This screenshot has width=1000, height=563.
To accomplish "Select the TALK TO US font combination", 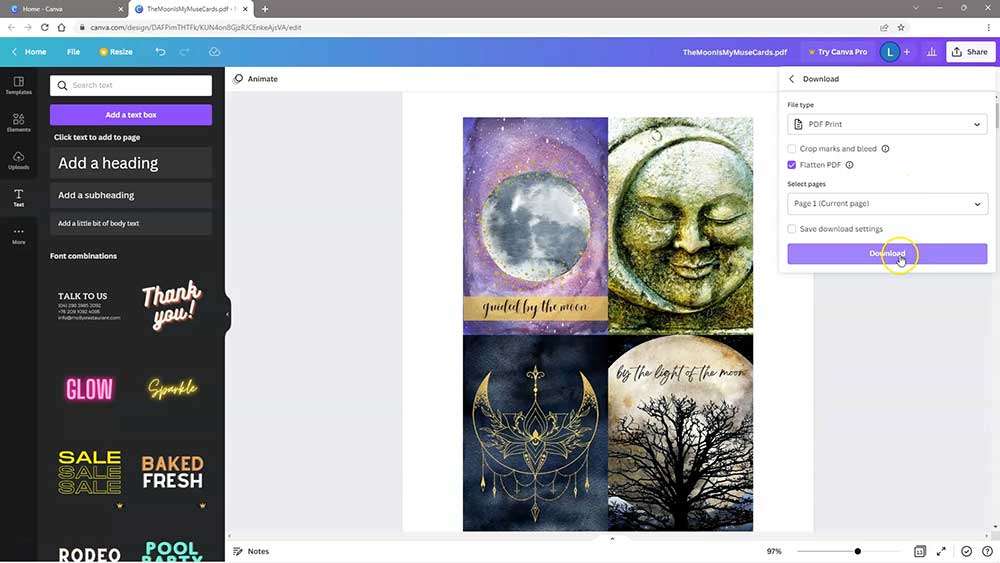I will click(89, 304).
